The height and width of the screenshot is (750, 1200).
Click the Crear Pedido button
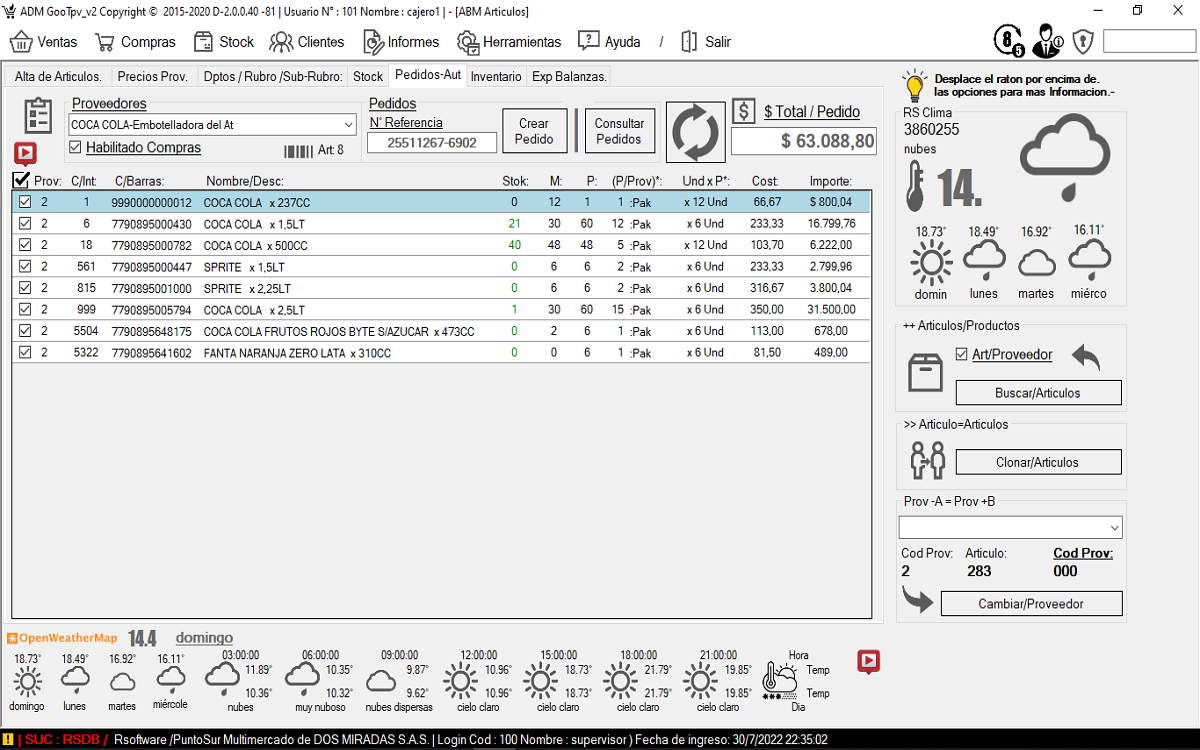coord(534,132)
